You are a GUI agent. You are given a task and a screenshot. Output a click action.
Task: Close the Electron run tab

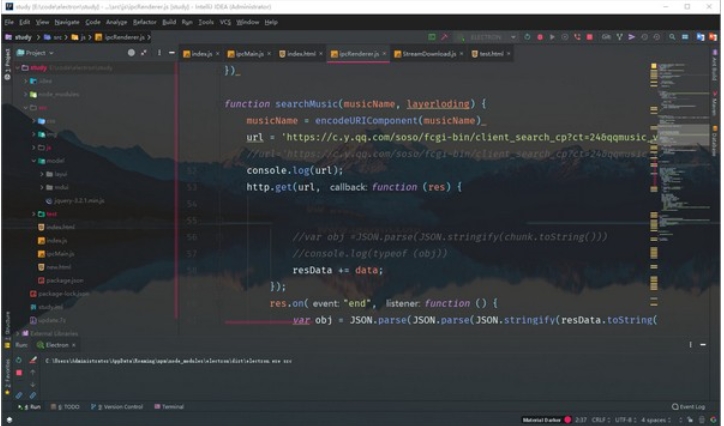tap(74, 345)
